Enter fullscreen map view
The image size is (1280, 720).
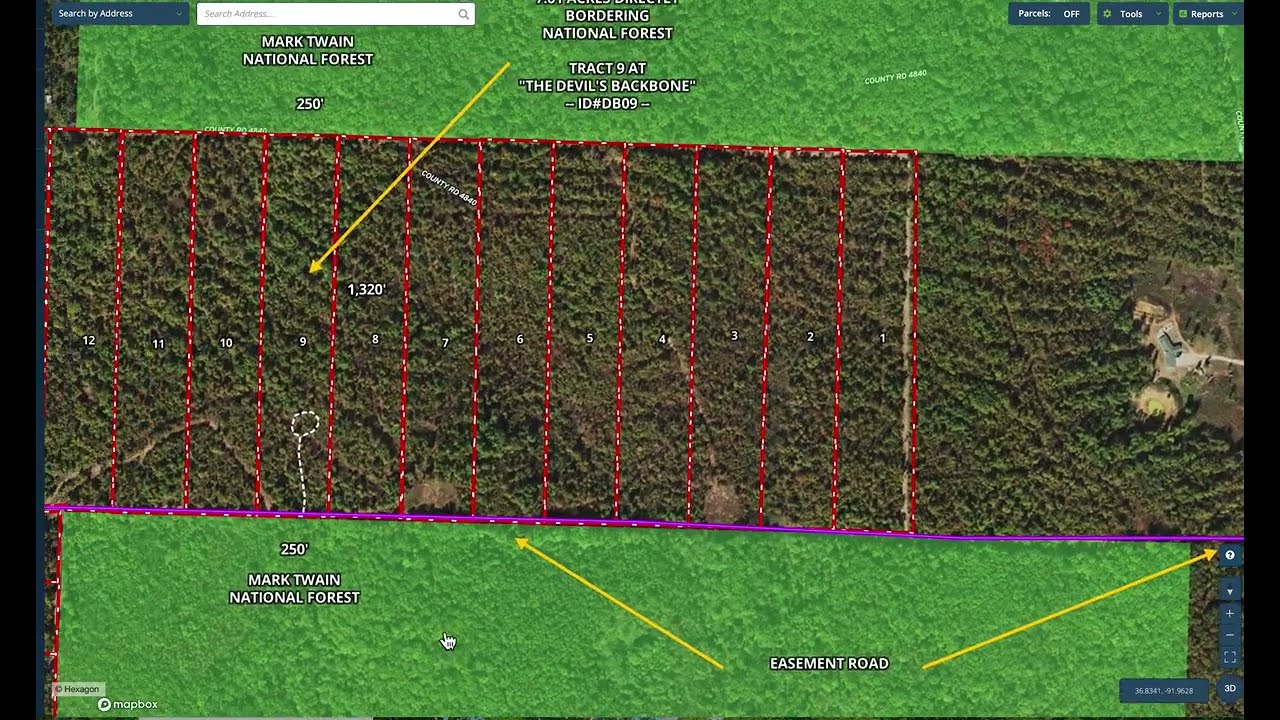click(1230, 657)
